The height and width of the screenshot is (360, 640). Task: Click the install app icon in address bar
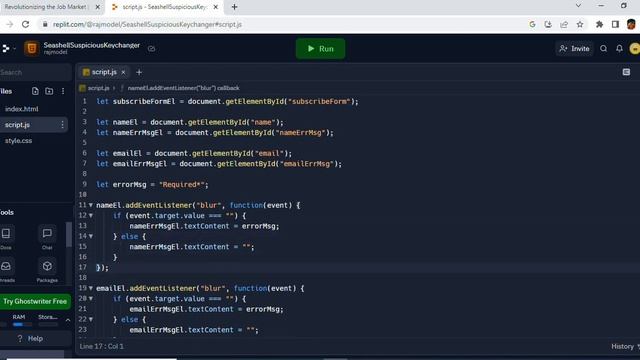[548, 24]
